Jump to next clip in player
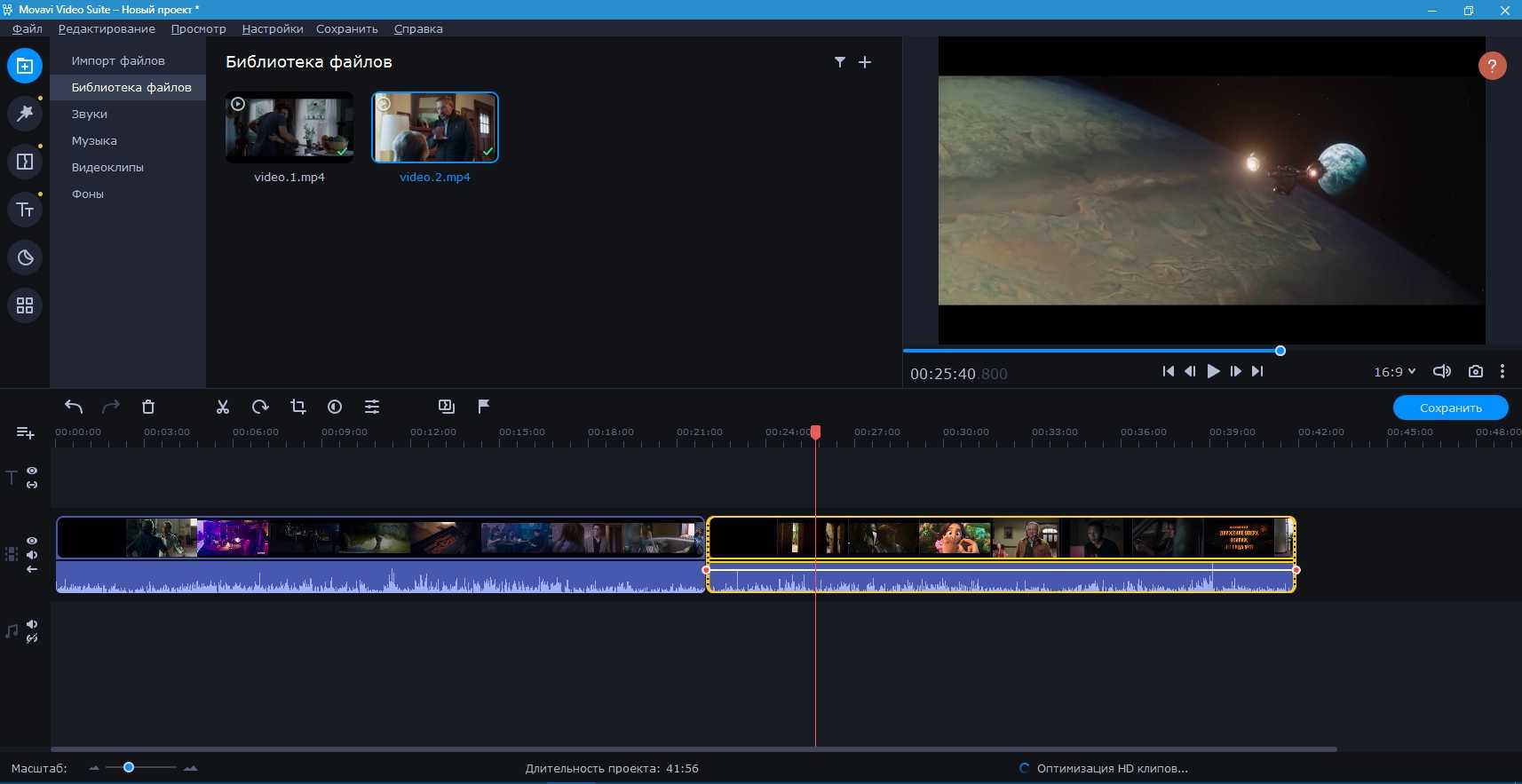 [x=1257, y=372]
